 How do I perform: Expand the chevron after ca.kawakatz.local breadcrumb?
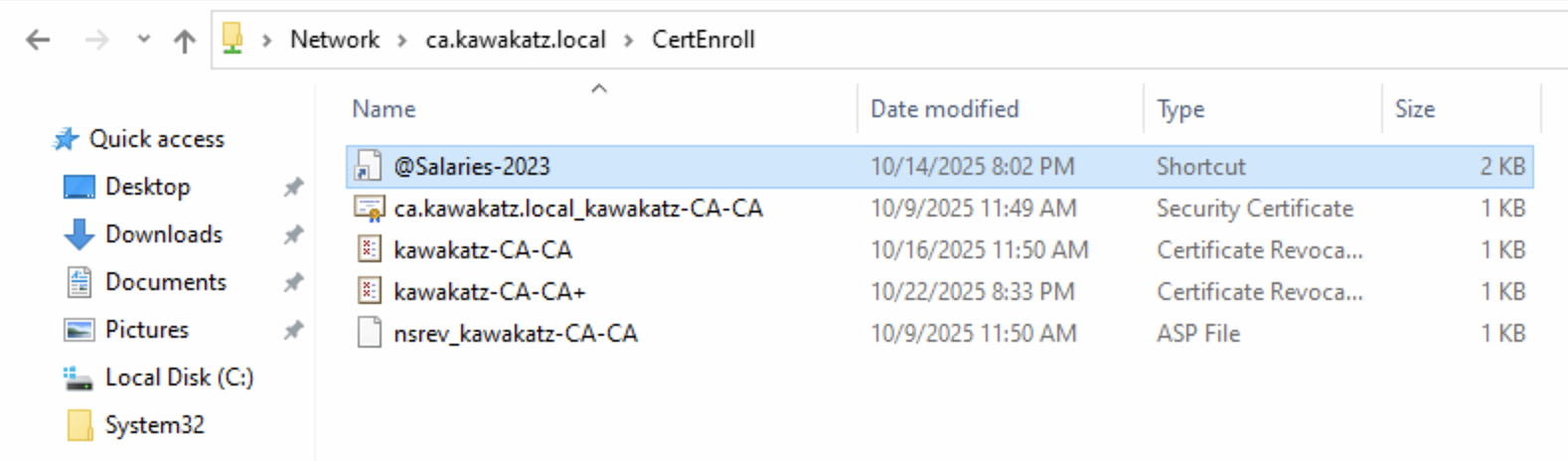[629, 41]
